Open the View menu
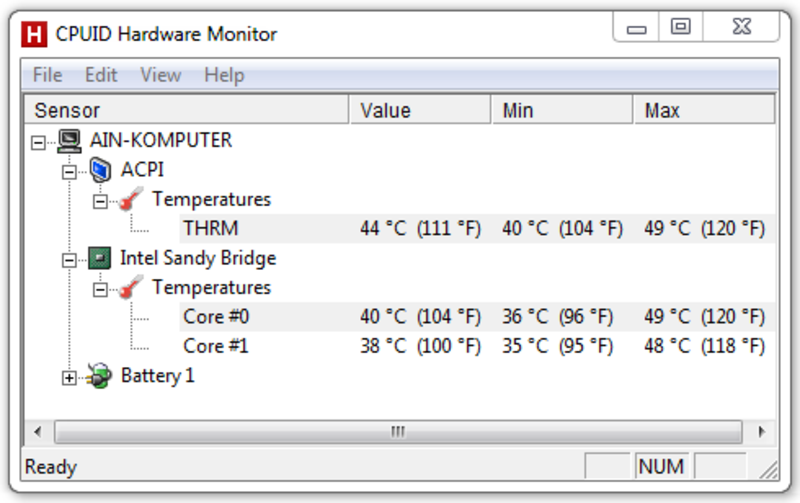This screenshot has height=503, width=800. click(x=161, y=75)
